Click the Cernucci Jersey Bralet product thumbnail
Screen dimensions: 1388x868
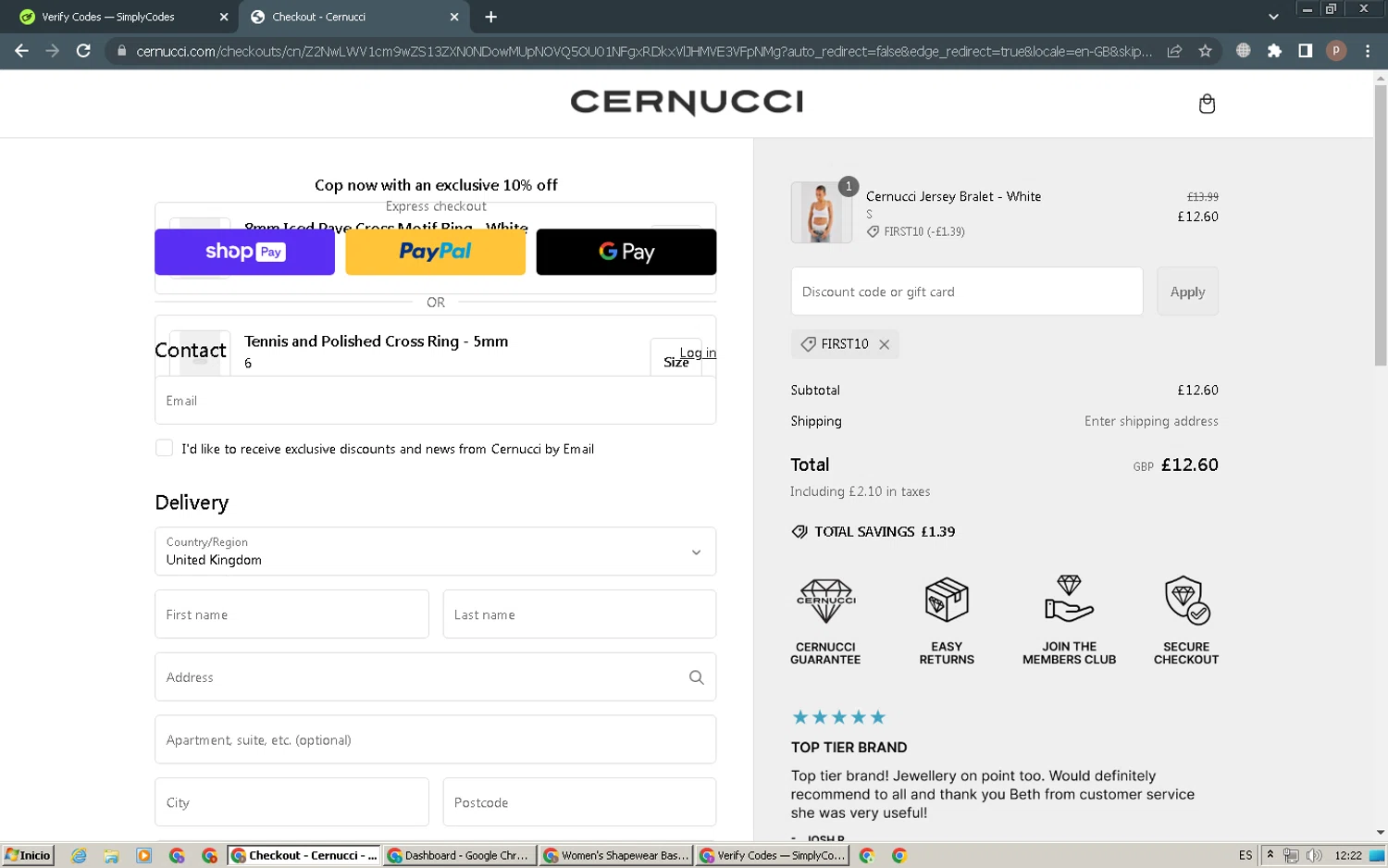click(x=822, y=213)
